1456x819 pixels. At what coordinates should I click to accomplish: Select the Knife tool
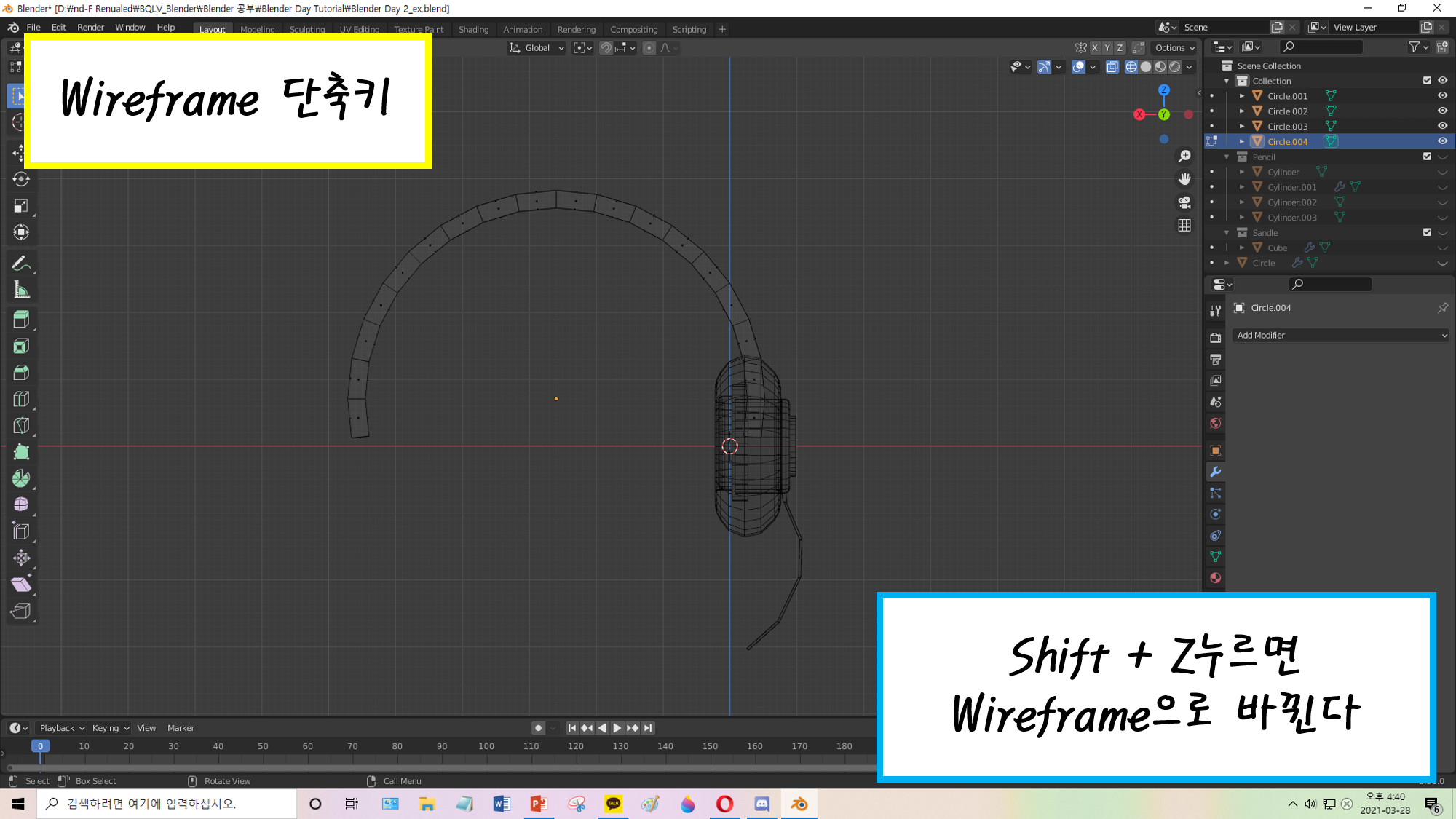tap(21, 426)
